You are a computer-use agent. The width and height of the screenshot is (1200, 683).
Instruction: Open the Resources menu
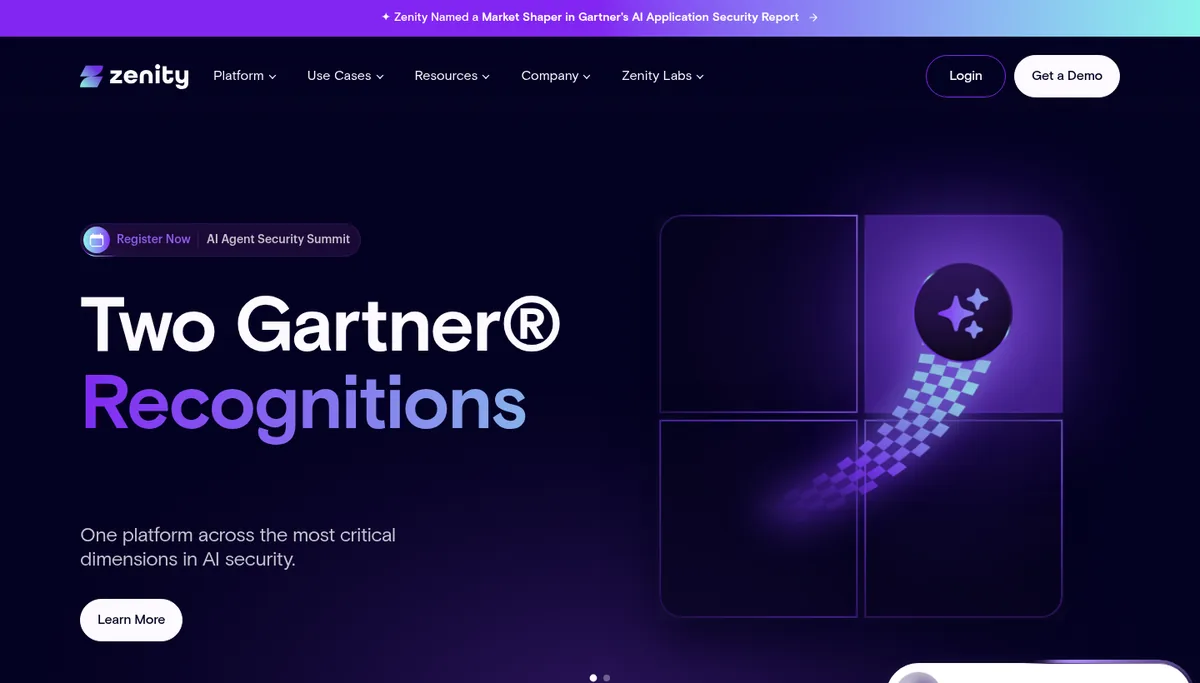pyautogui.click(x=452, y=76)
